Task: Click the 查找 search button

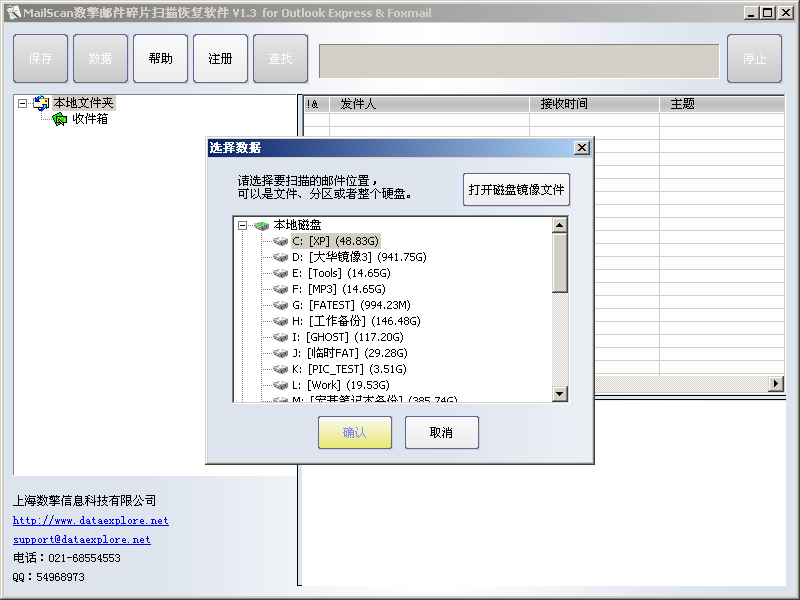Action: 281,59
